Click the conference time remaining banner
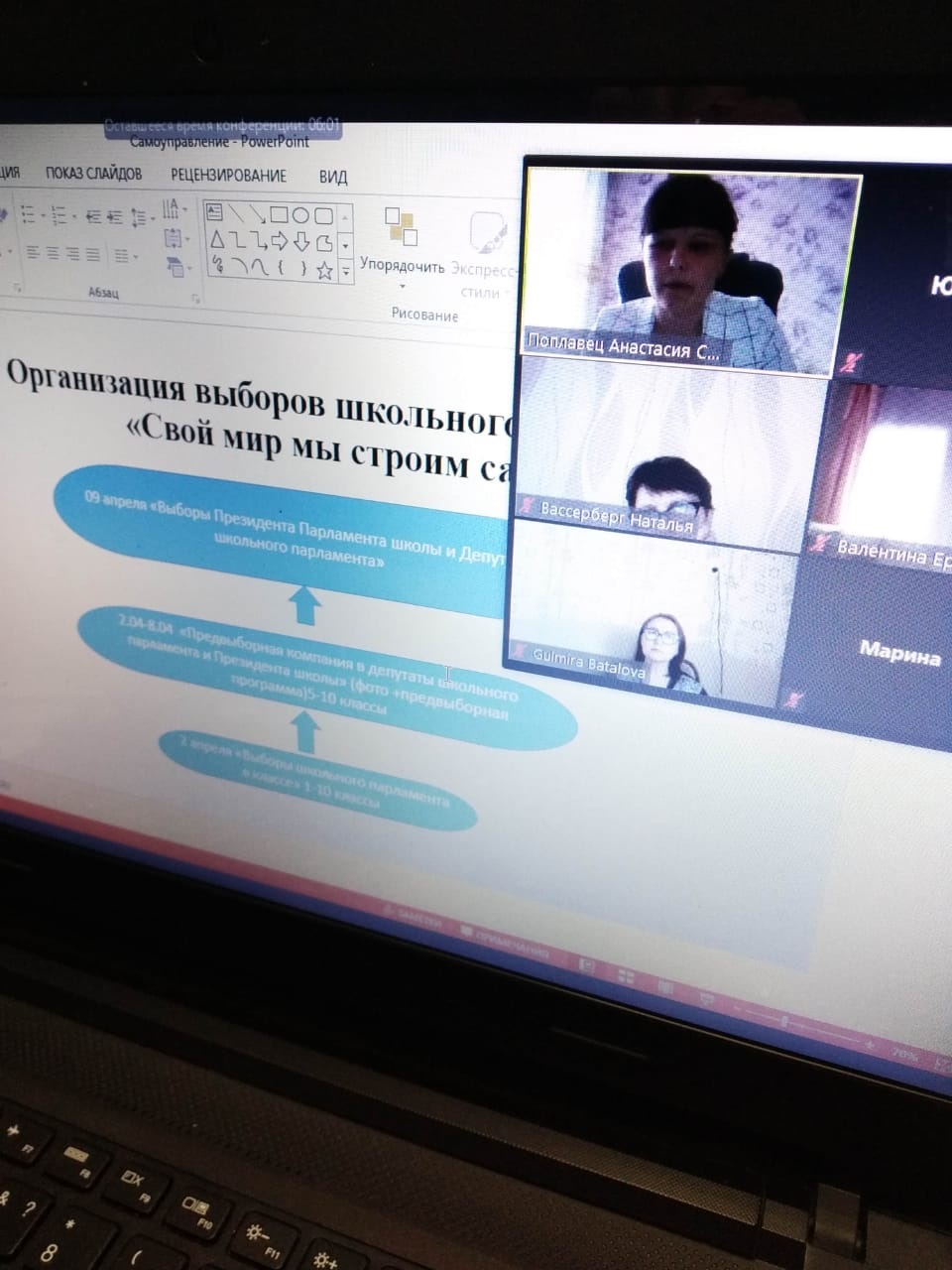 (223, 126)
